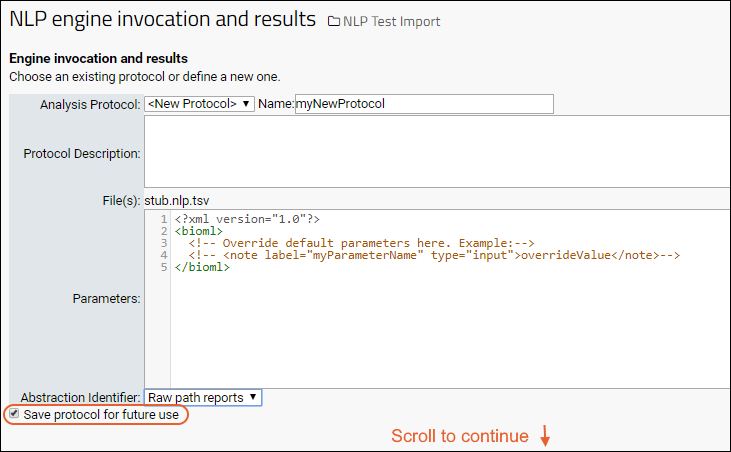Click the opening bioml tag on line 2
Screen dimensions: 731x452
point(199,231)
